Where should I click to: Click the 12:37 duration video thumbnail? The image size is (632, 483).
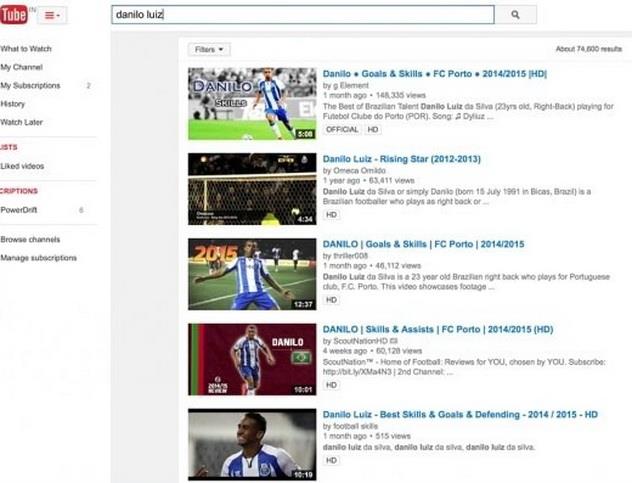point(252,274)
